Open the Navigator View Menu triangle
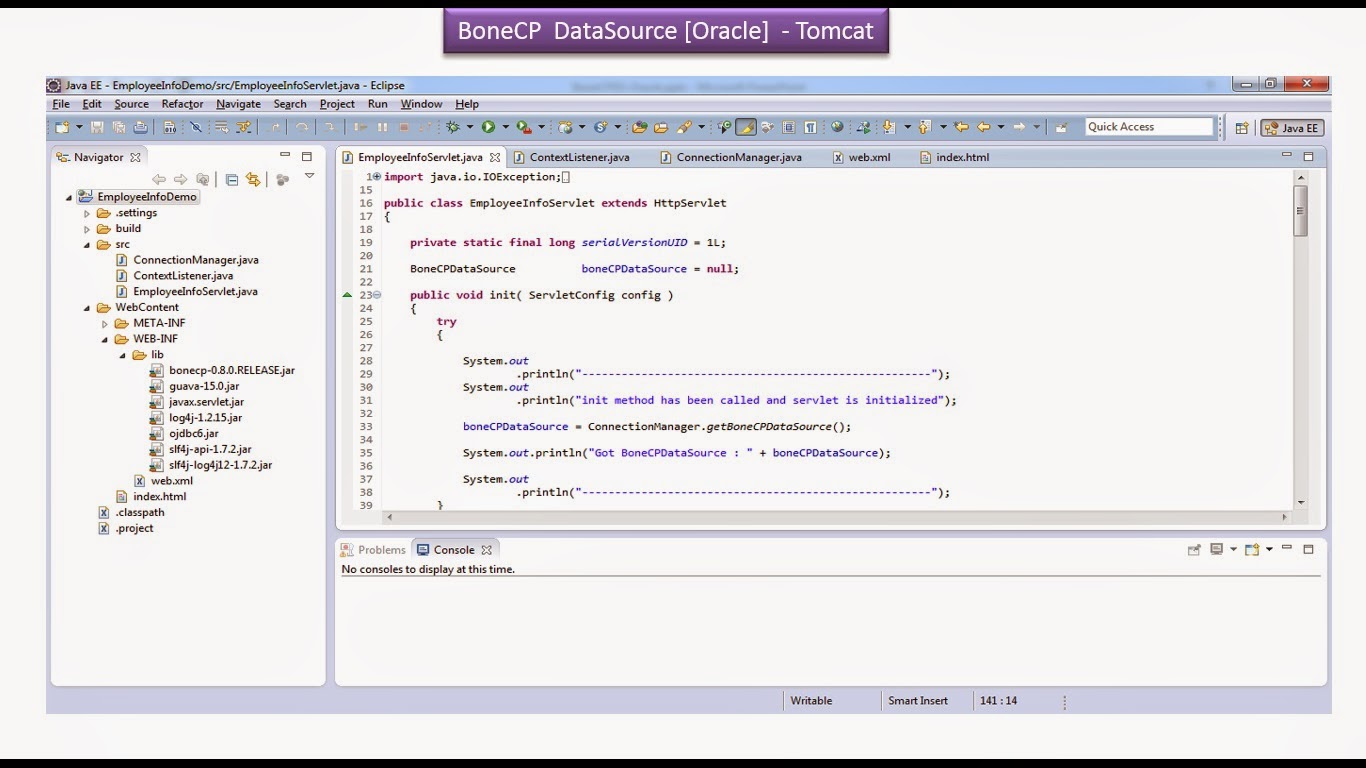Viewport: 1366px width, 768px height. pos(309,176)
